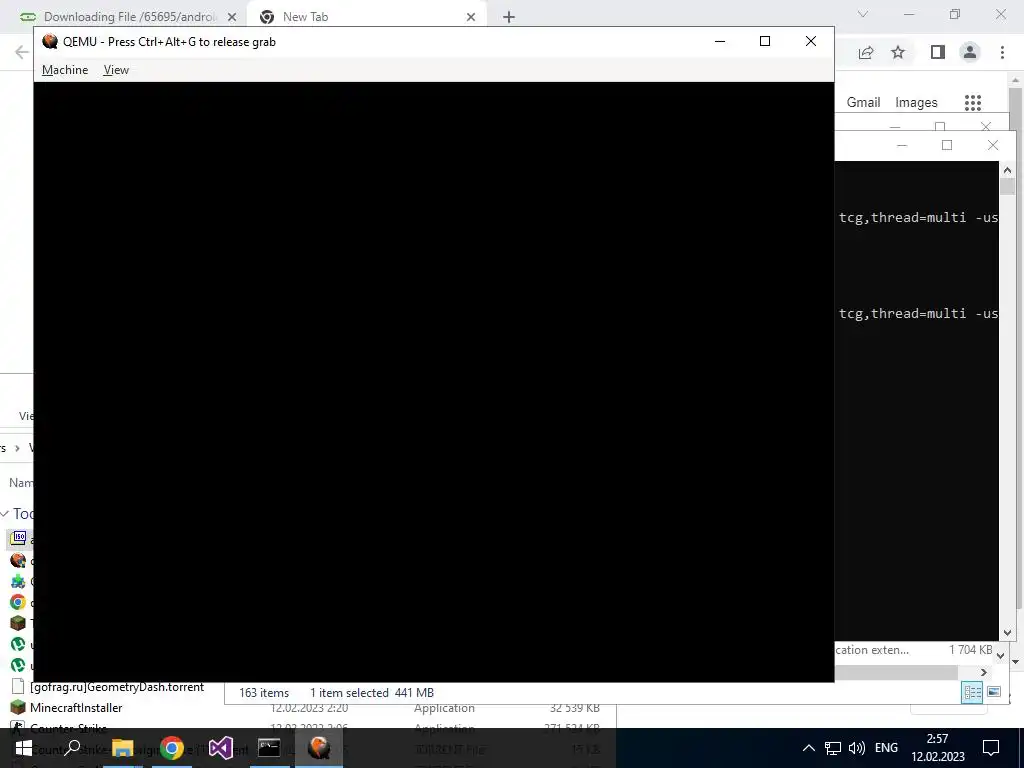Collapse the Today group chevron in Explorer
The image size is (1024, 768).
5,514
